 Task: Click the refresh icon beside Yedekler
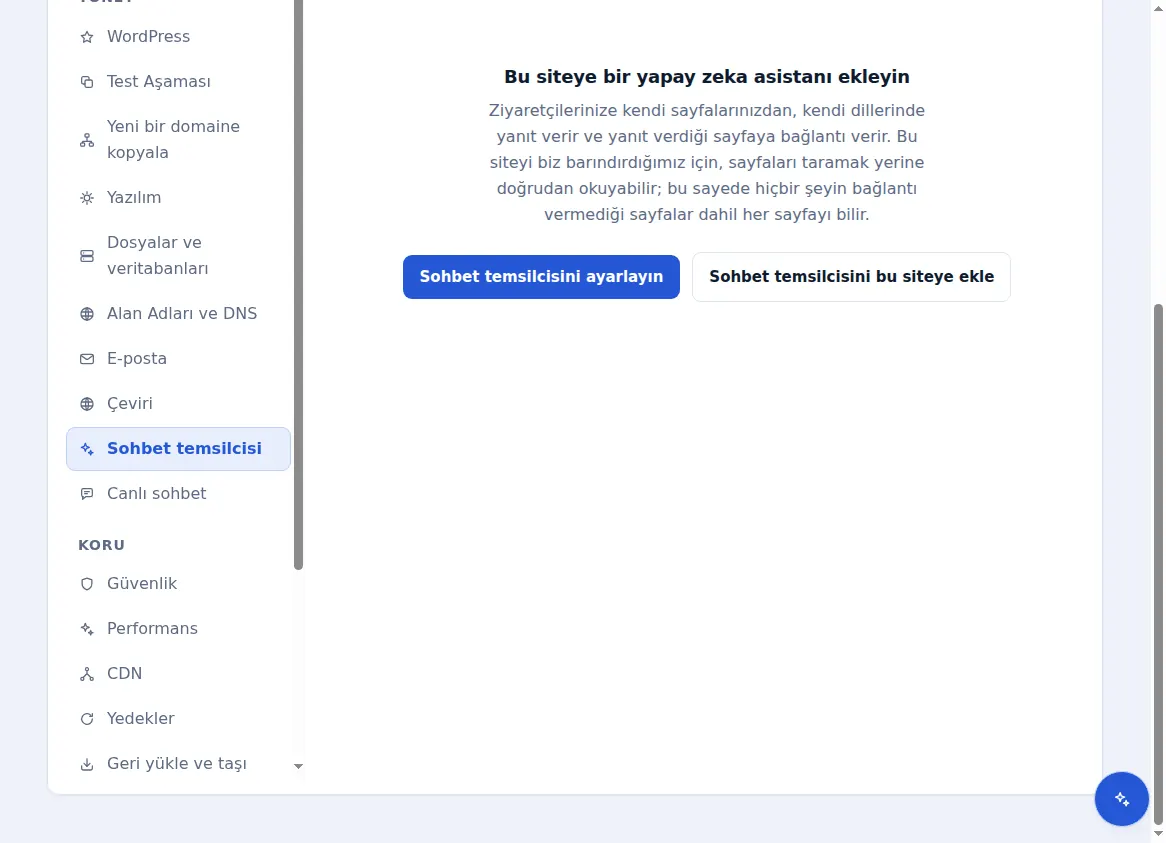[x=87, y=719]
